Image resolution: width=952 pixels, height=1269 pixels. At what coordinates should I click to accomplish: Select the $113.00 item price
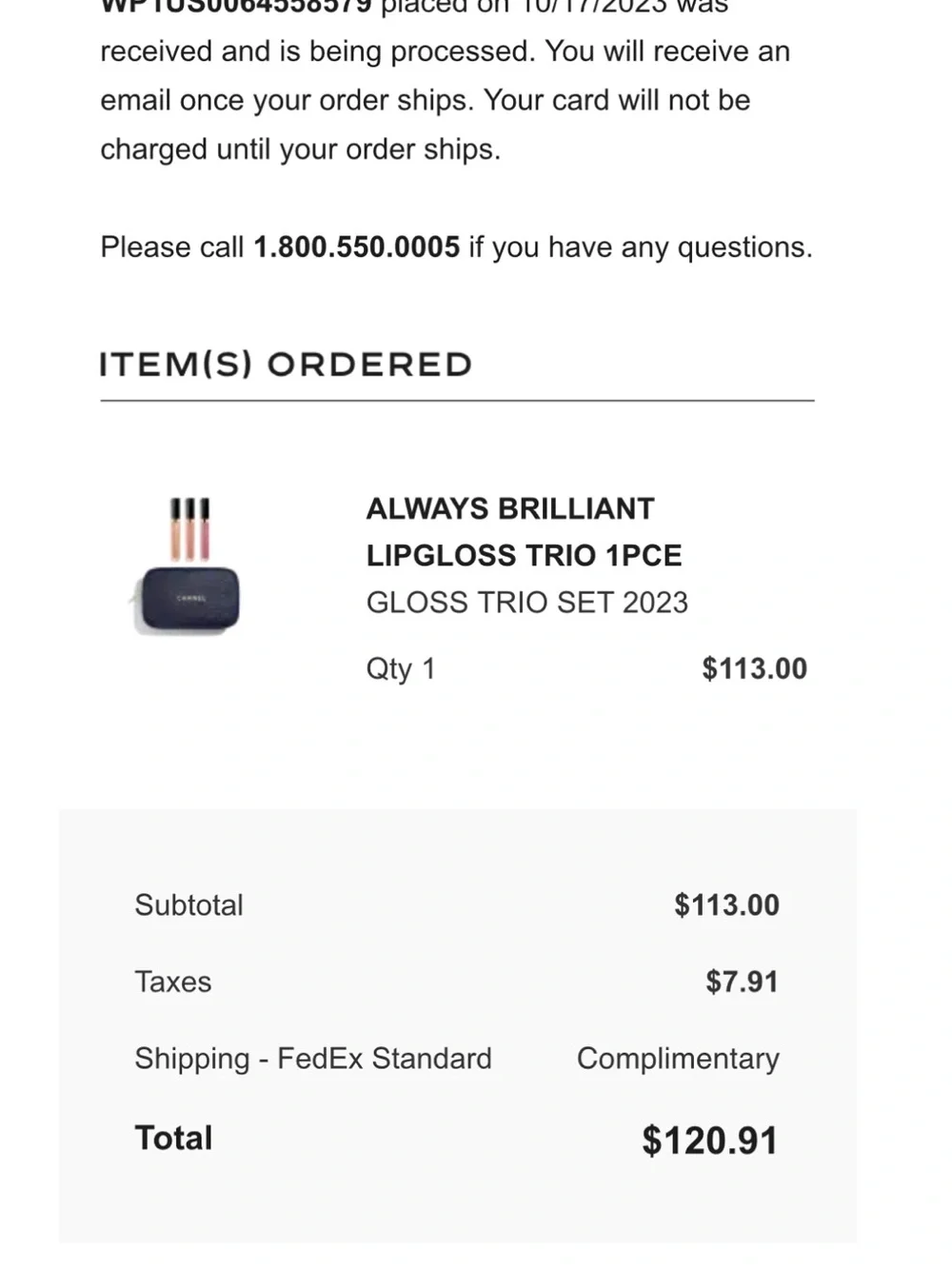coord(754,668)
